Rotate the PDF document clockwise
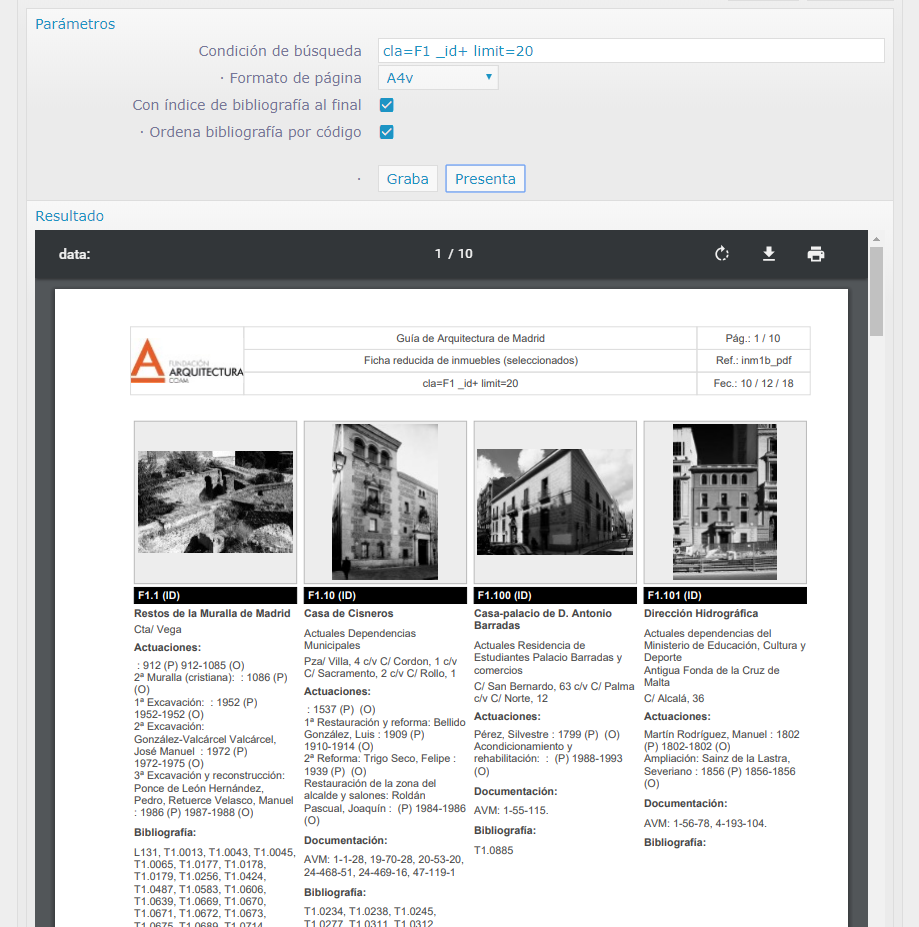This screenshot has height=927, width=919. 722,254
